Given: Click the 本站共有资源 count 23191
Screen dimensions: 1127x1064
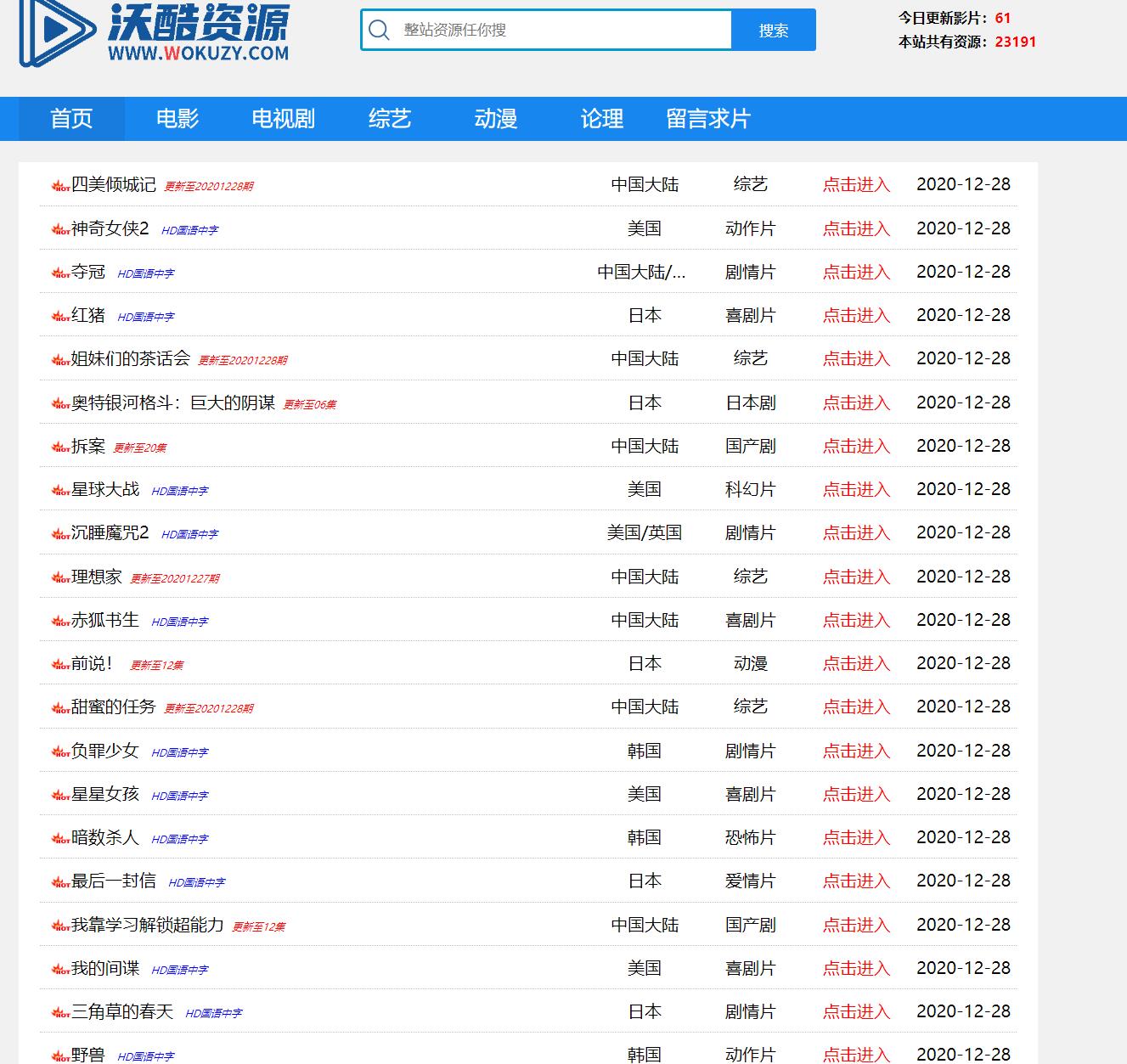Looking at the screenshot, I should coord(1016,42).
